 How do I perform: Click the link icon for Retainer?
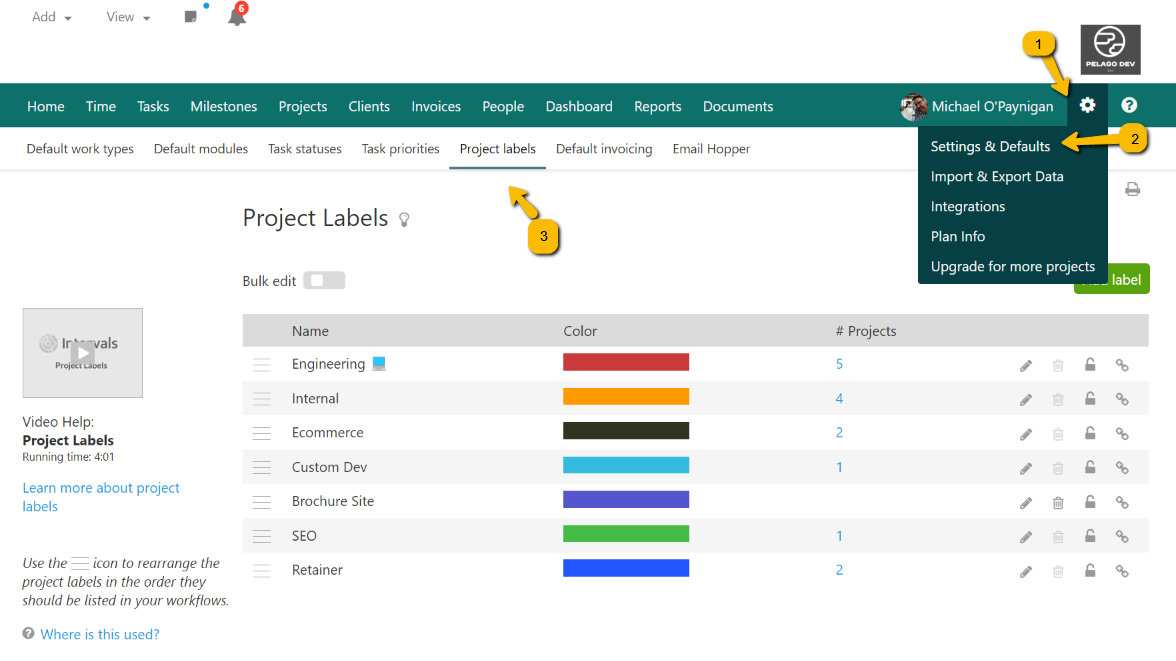[x=1122, y=571]
